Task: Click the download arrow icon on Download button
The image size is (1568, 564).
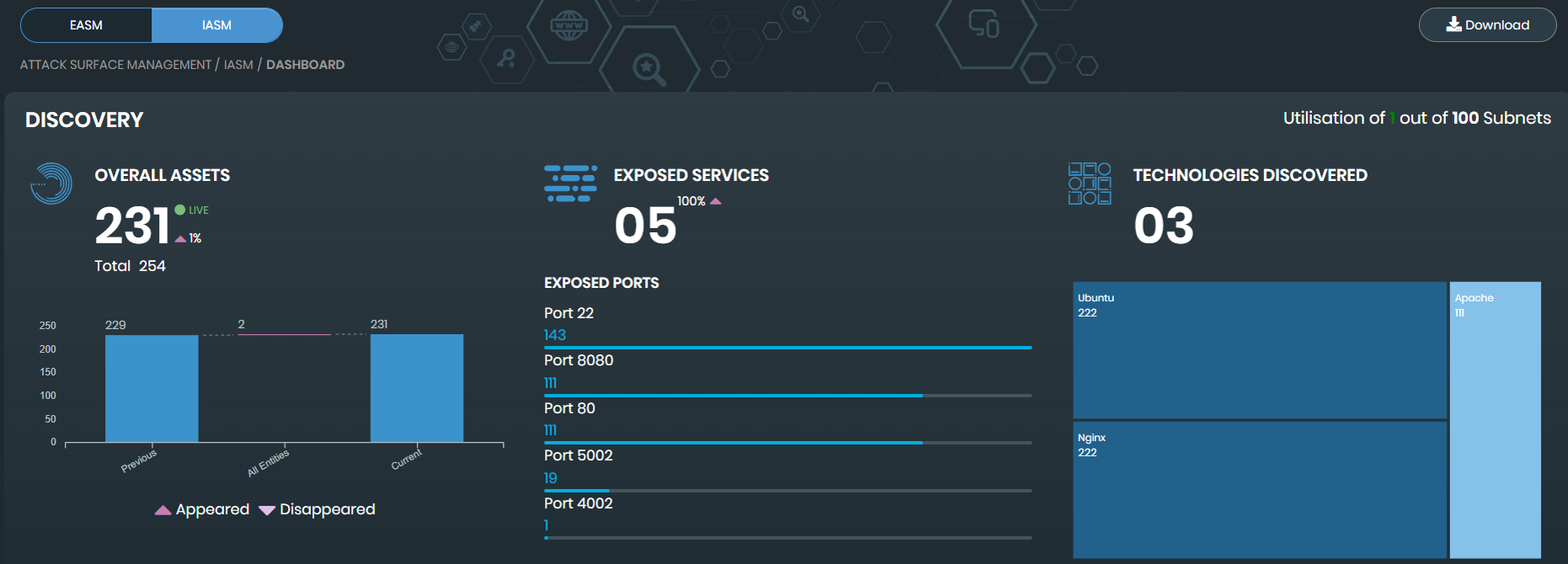Action: pos(1453,24)
